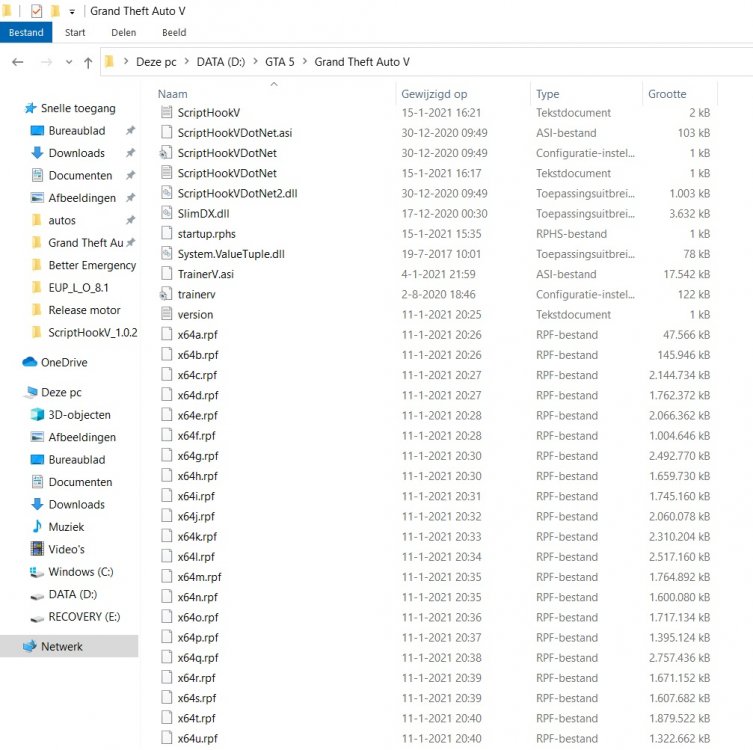Open the Better Emergency folder

pos(92,266)
